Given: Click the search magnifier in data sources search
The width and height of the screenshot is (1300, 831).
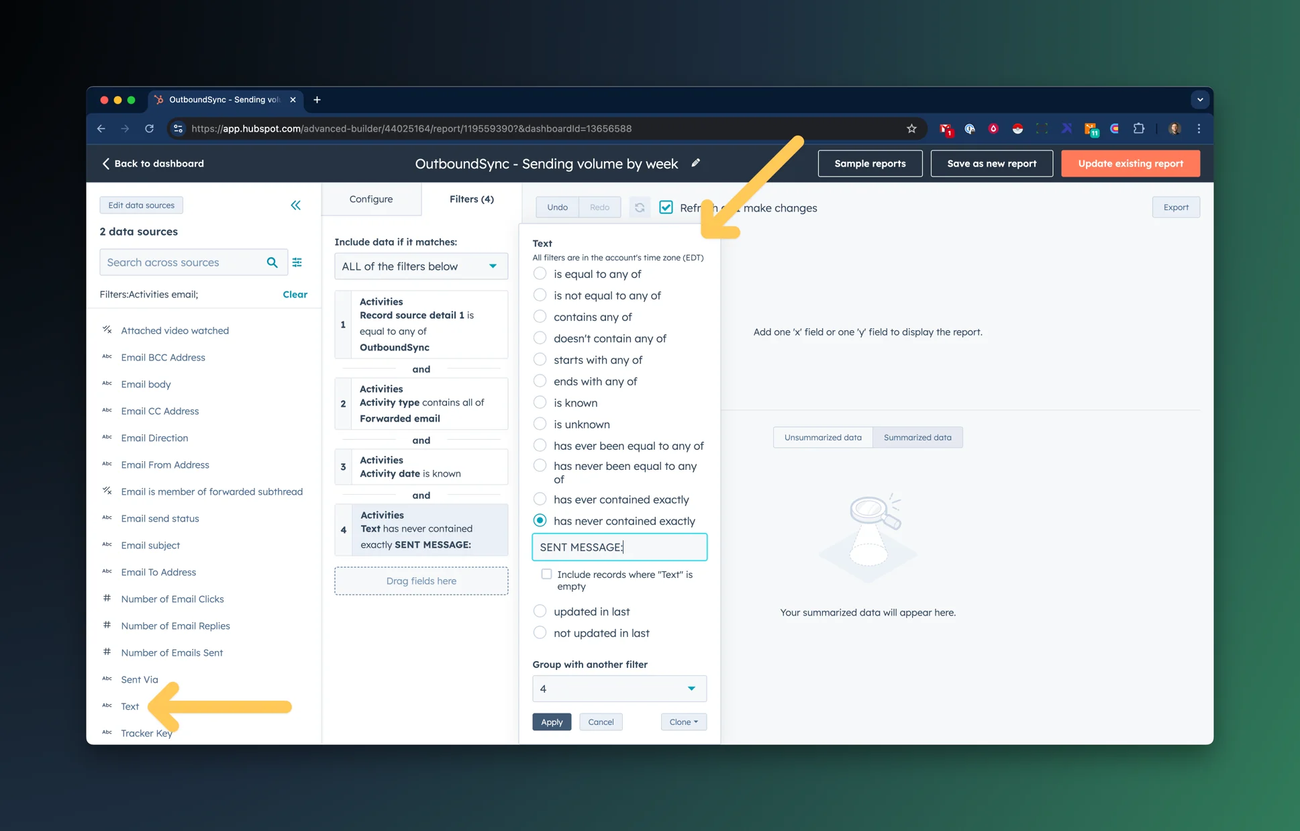Looking at the screenshot, I should 271,261.
